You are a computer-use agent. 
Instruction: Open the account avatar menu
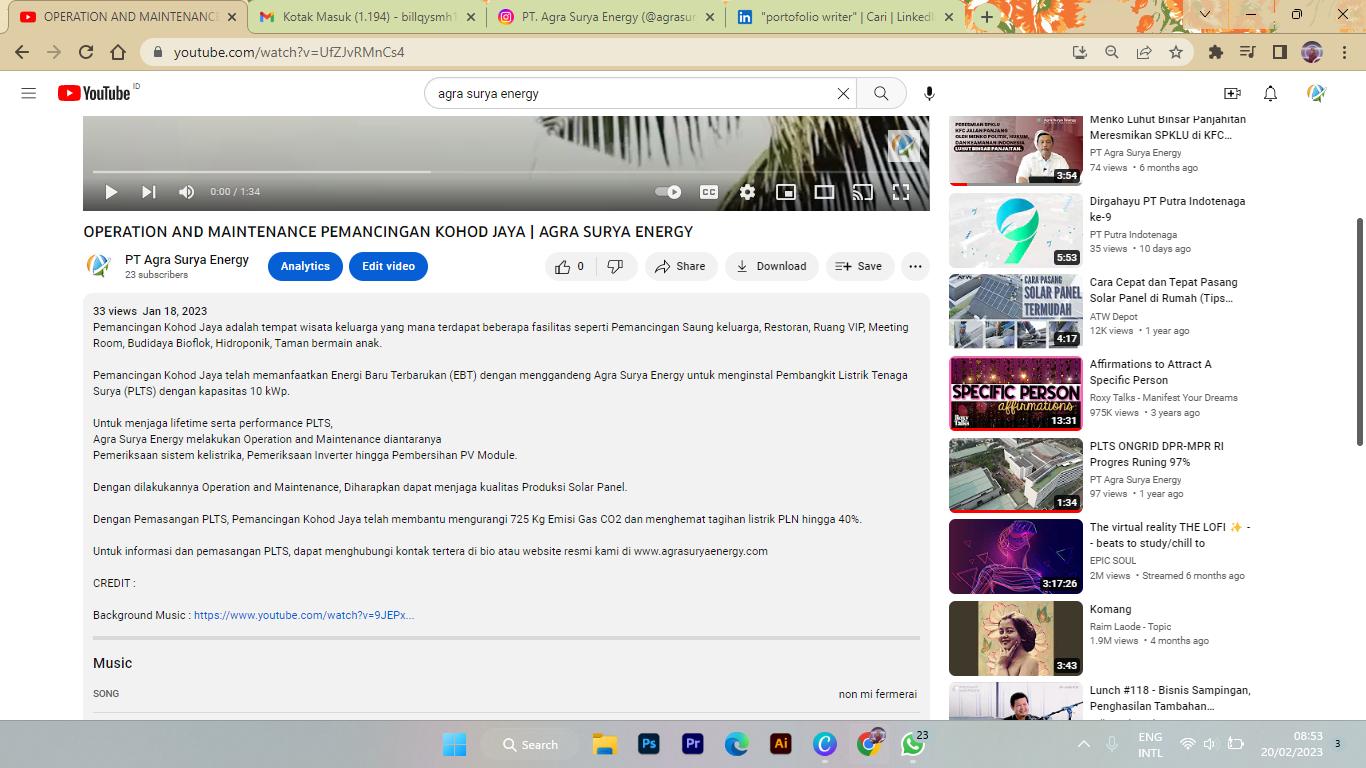point(1316,93)
